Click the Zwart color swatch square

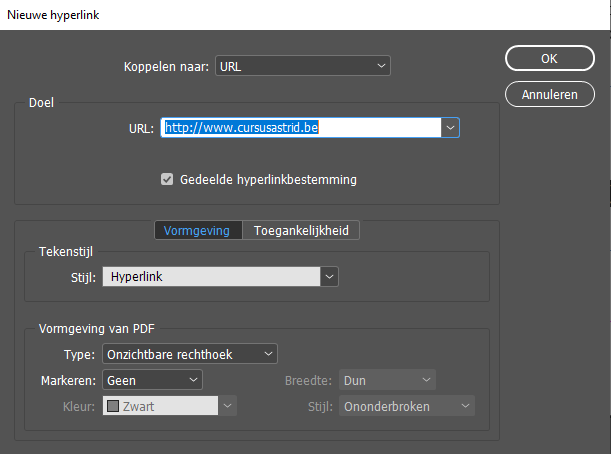click(x=113, y=406)
